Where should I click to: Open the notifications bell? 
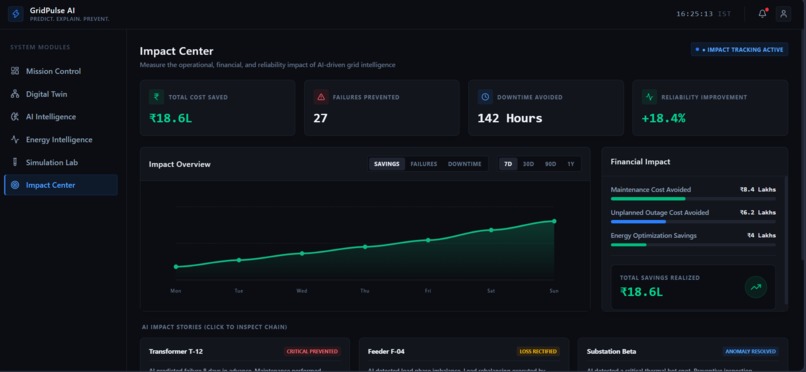(x=762, y=14)
